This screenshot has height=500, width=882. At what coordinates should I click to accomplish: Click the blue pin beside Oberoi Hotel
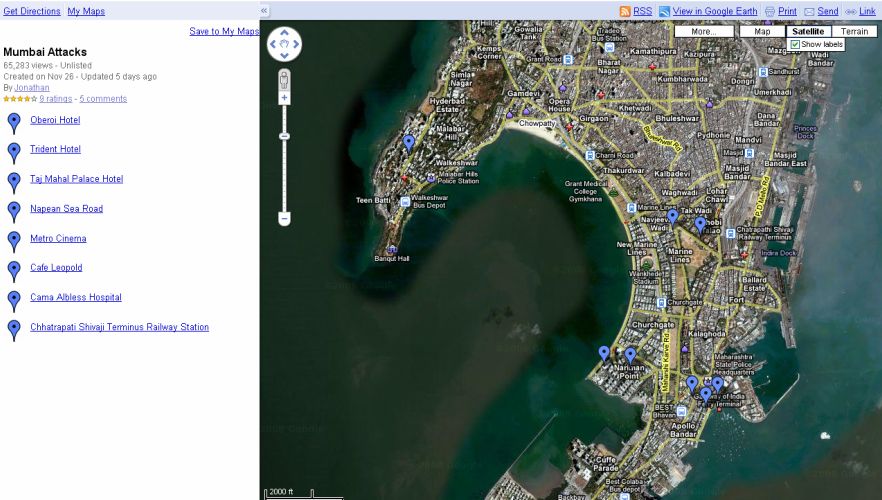coord(13,122)
